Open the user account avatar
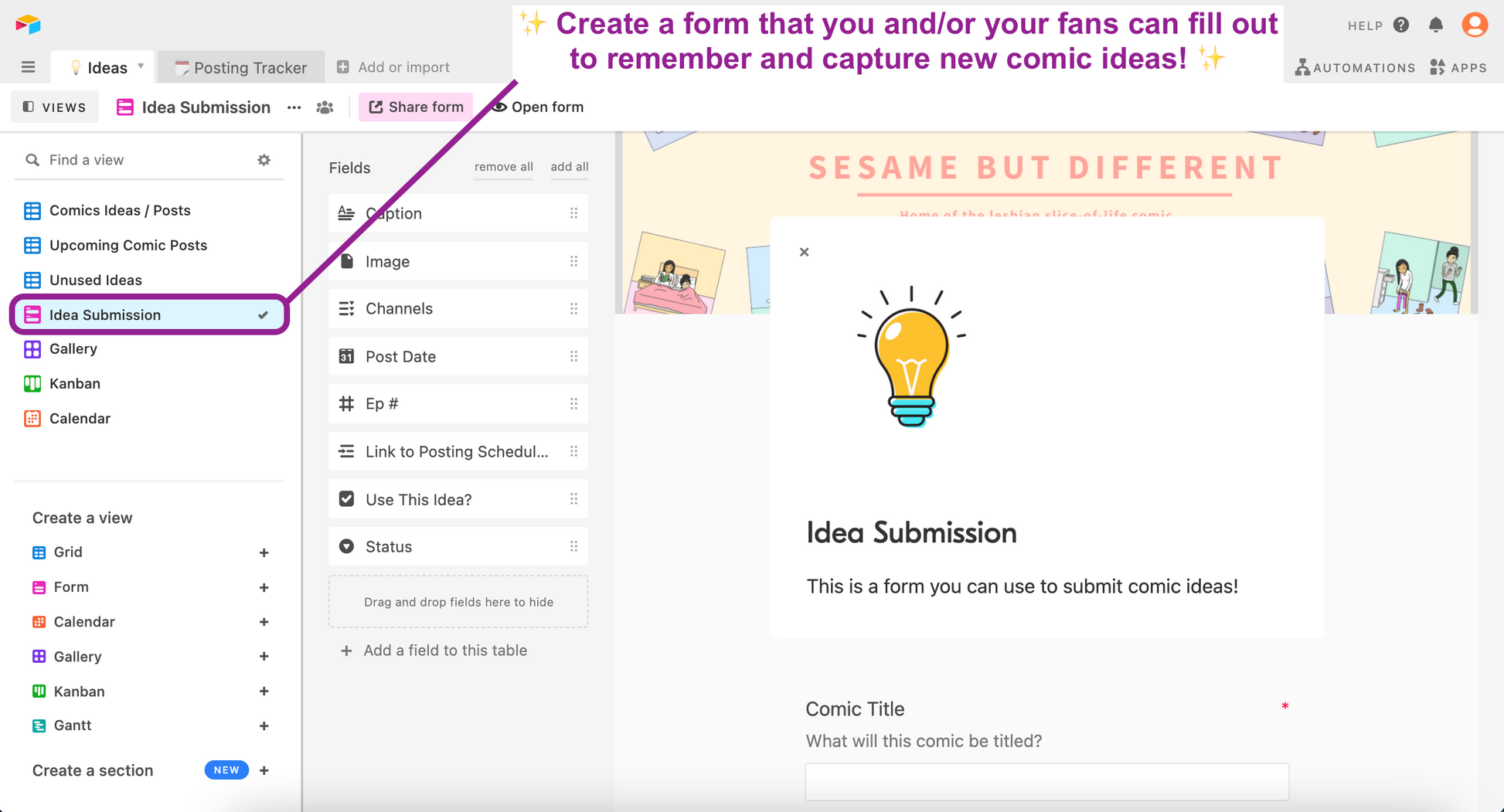The image size is (1504, 812). coord(1474,25)
